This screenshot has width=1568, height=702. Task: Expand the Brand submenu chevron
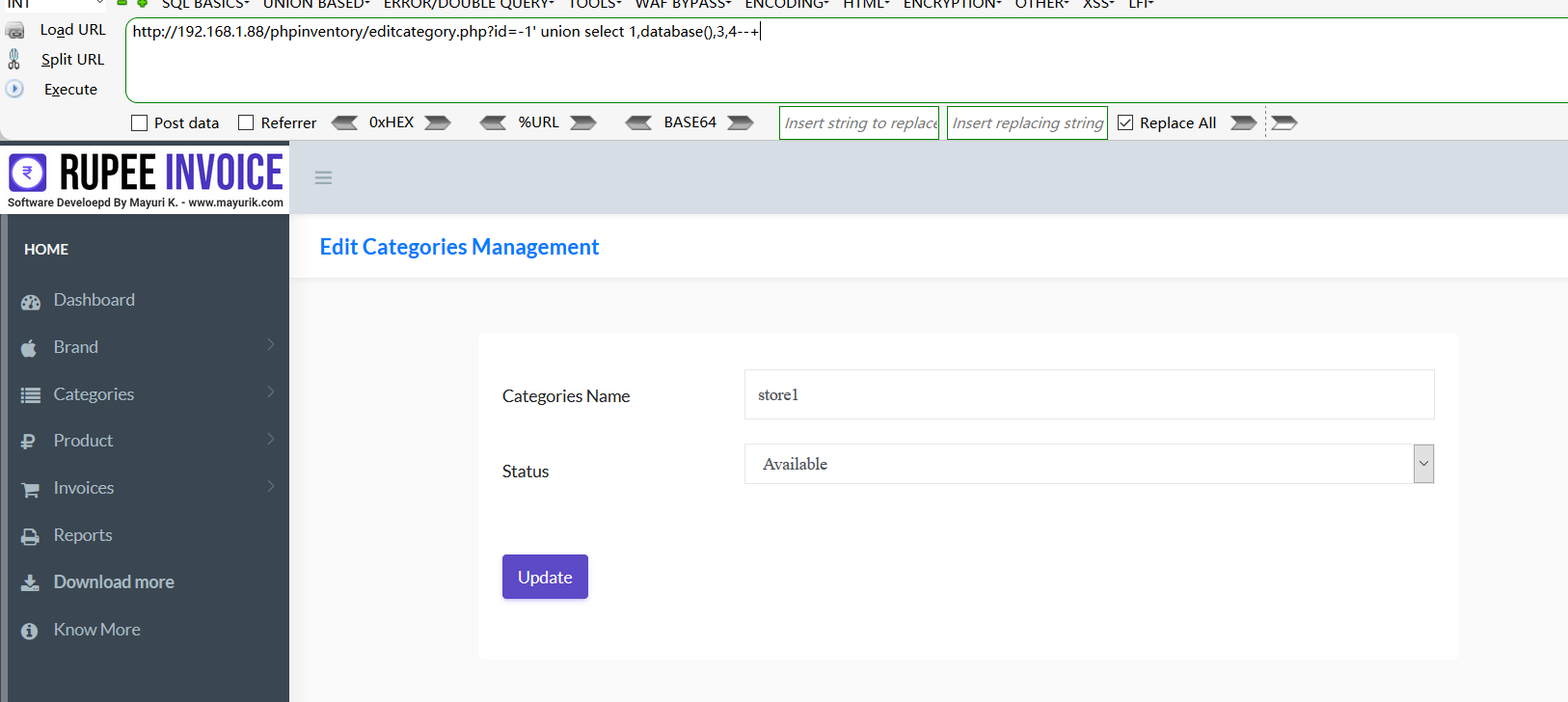click(271, 344)
